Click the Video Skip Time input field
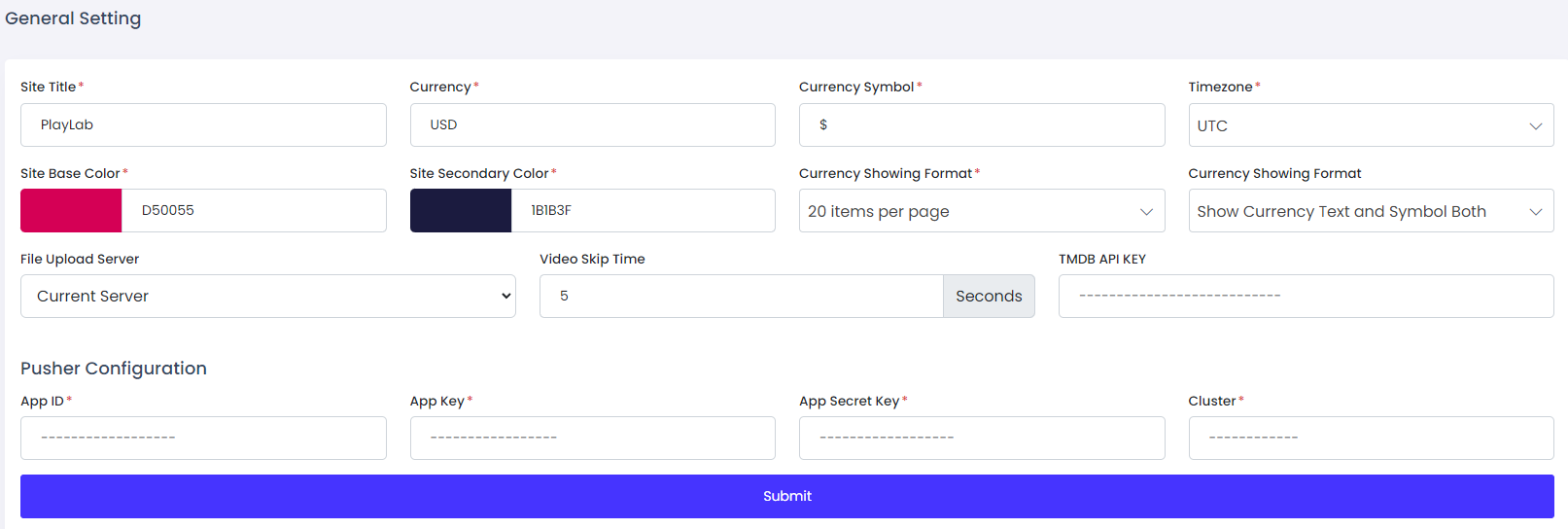This screenshot has height=529, width=1568. (741, 297)
